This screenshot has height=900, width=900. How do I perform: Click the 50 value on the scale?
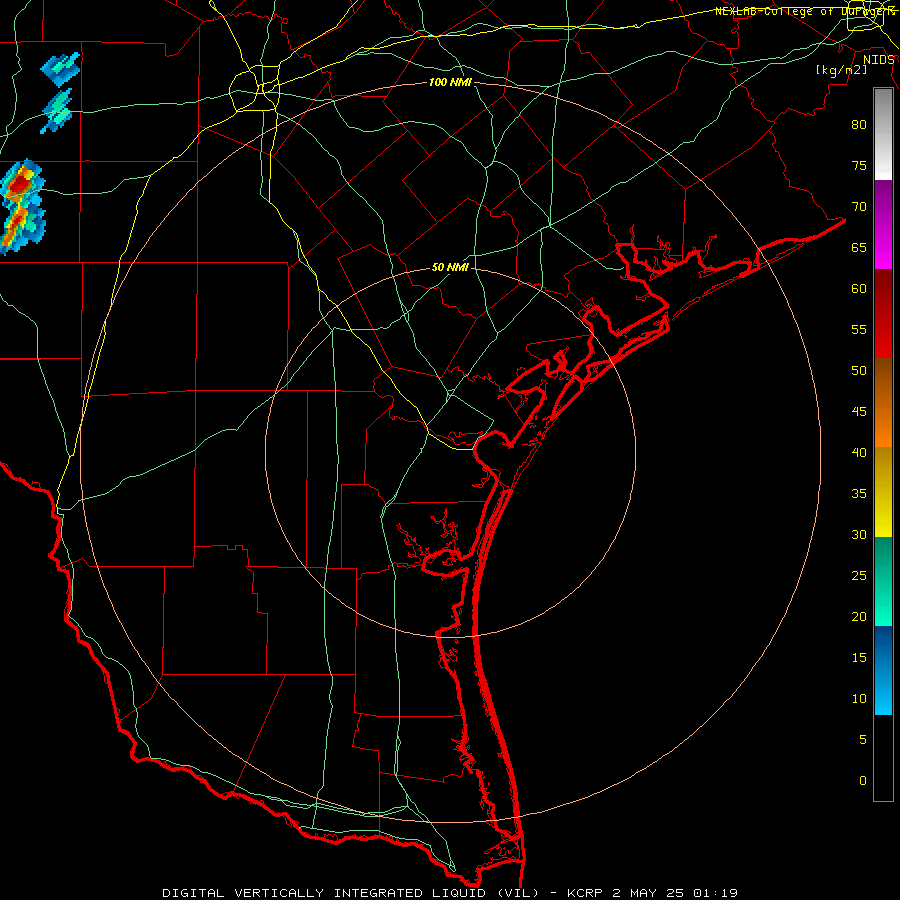coord(859,370)
